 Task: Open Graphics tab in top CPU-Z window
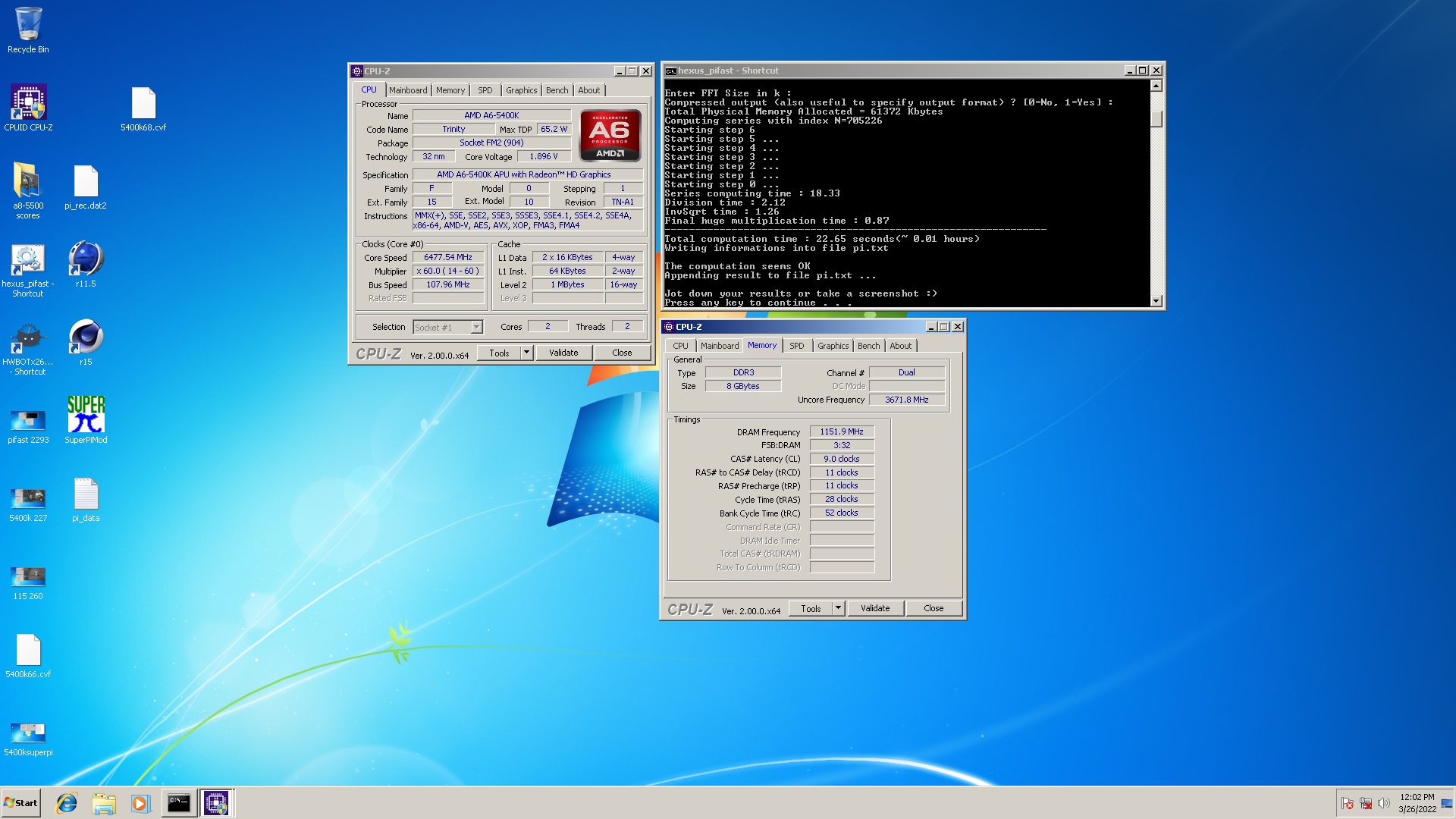pos(522,90)
